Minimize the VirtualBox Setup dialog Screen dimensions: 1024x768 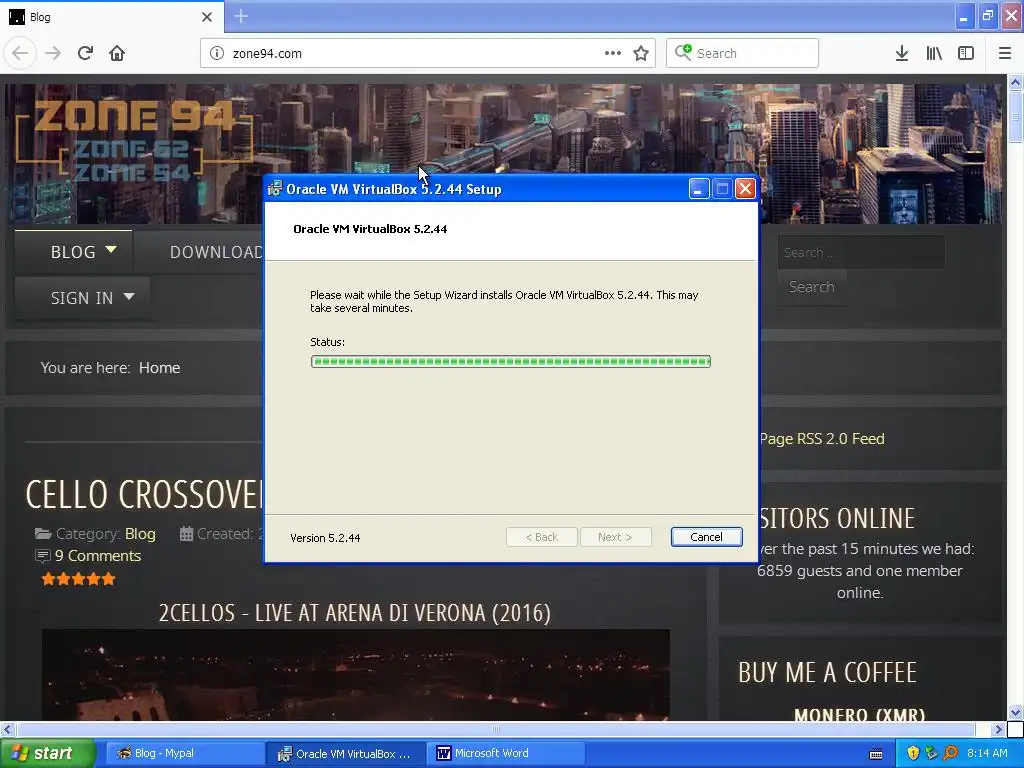[x=698, y=189]
